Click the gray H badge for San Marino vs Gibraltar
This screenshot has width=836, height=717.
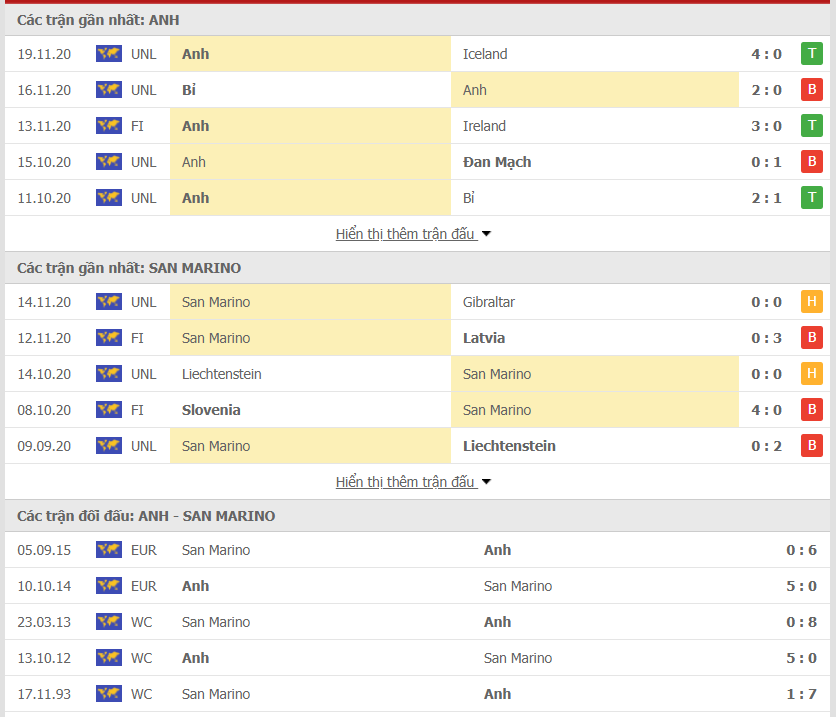click(811, 302)
